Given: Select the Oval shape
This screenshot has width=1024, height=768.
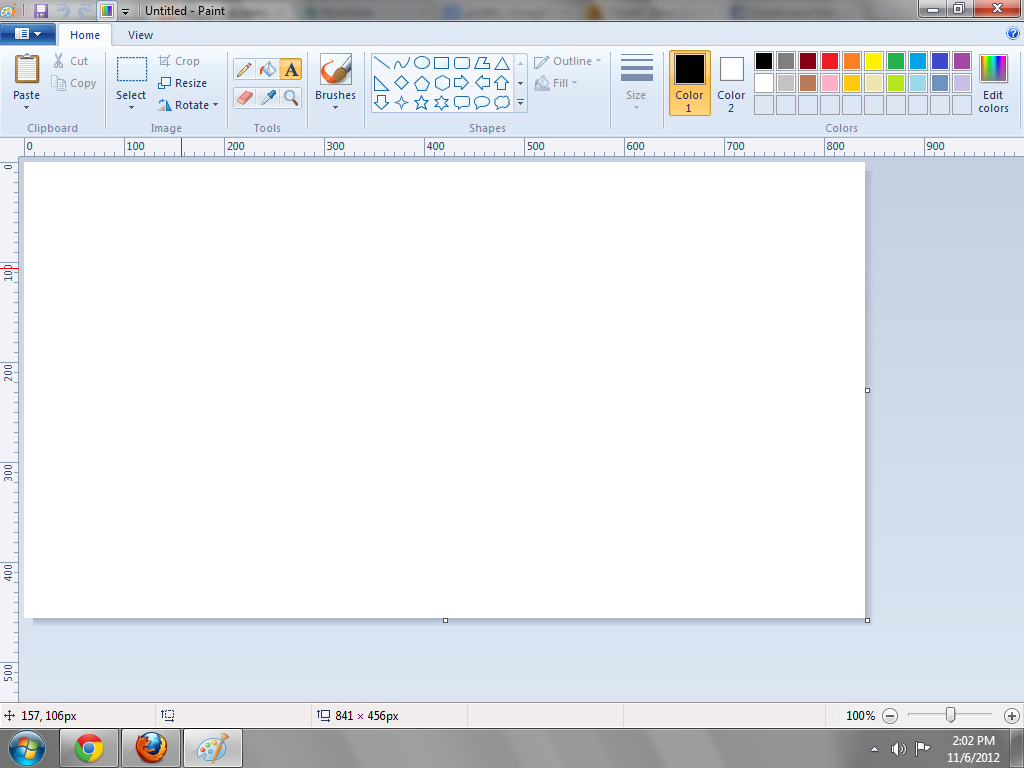Looking at the screenshot, I should pos(421,62).
